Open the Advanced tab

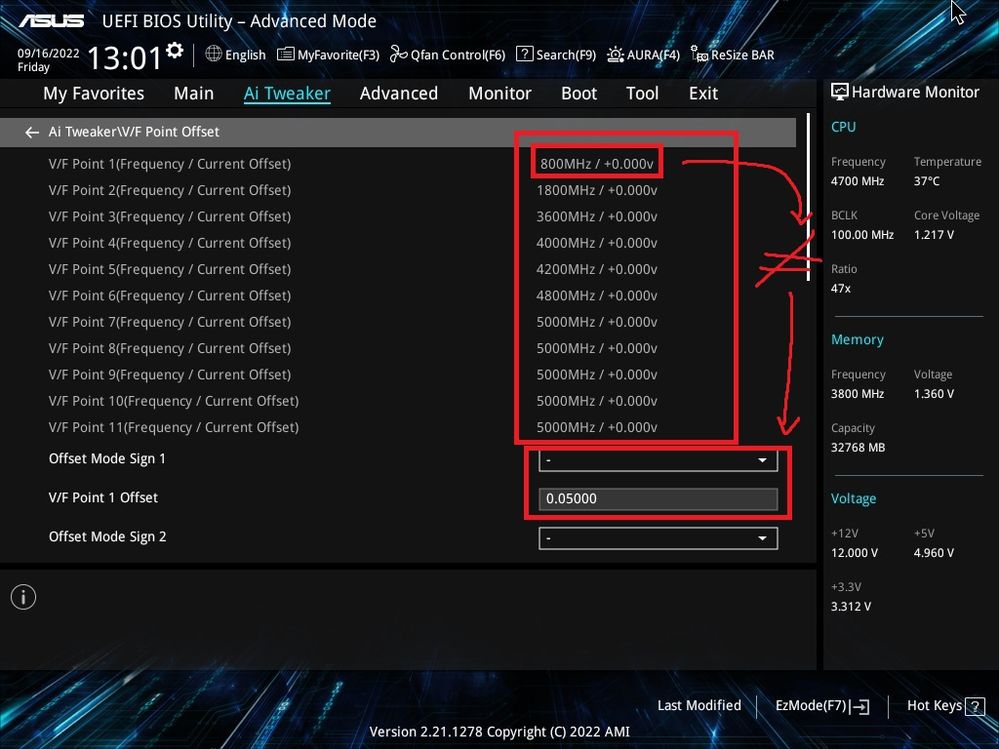tap(399, 94)
